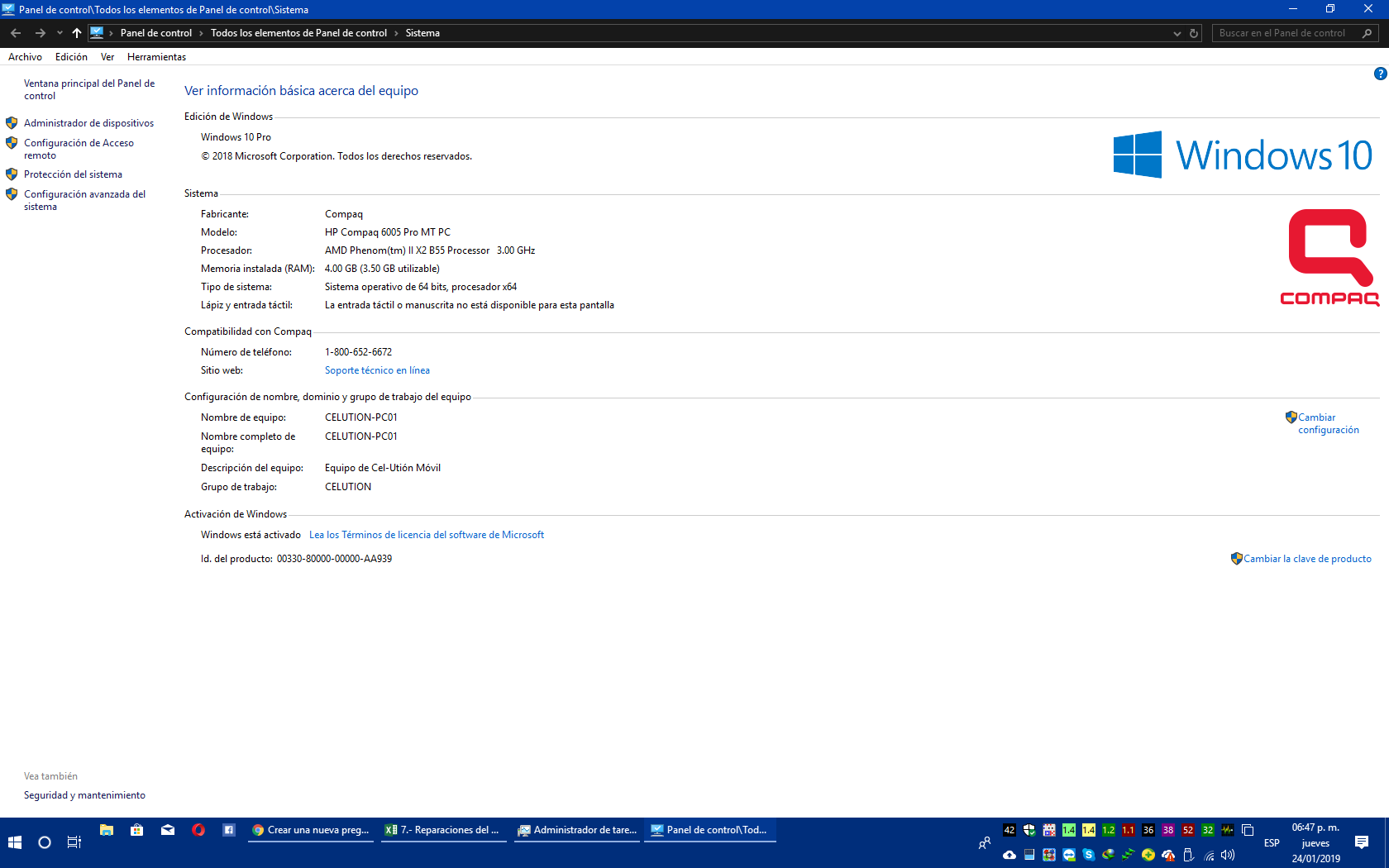Open the clock and date flyout

[1315, 843]
